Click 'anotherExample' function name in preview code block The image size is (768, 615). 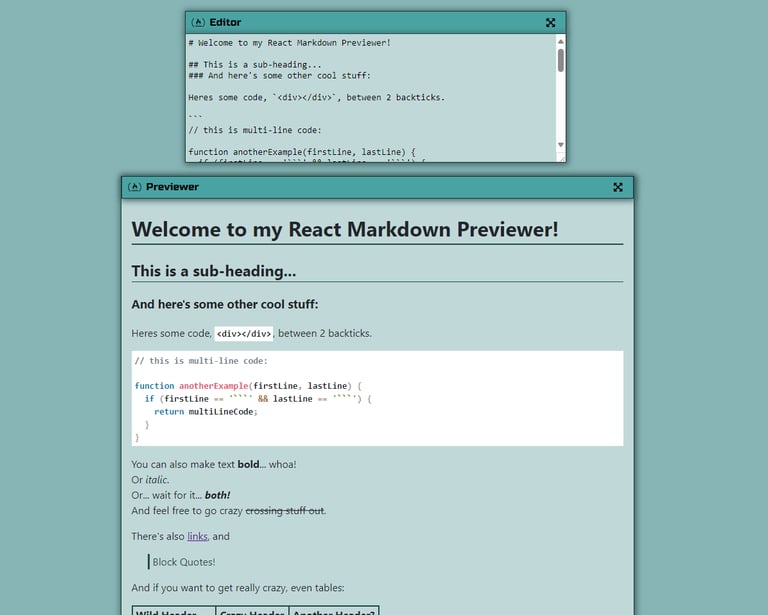(x=214, y=386)
